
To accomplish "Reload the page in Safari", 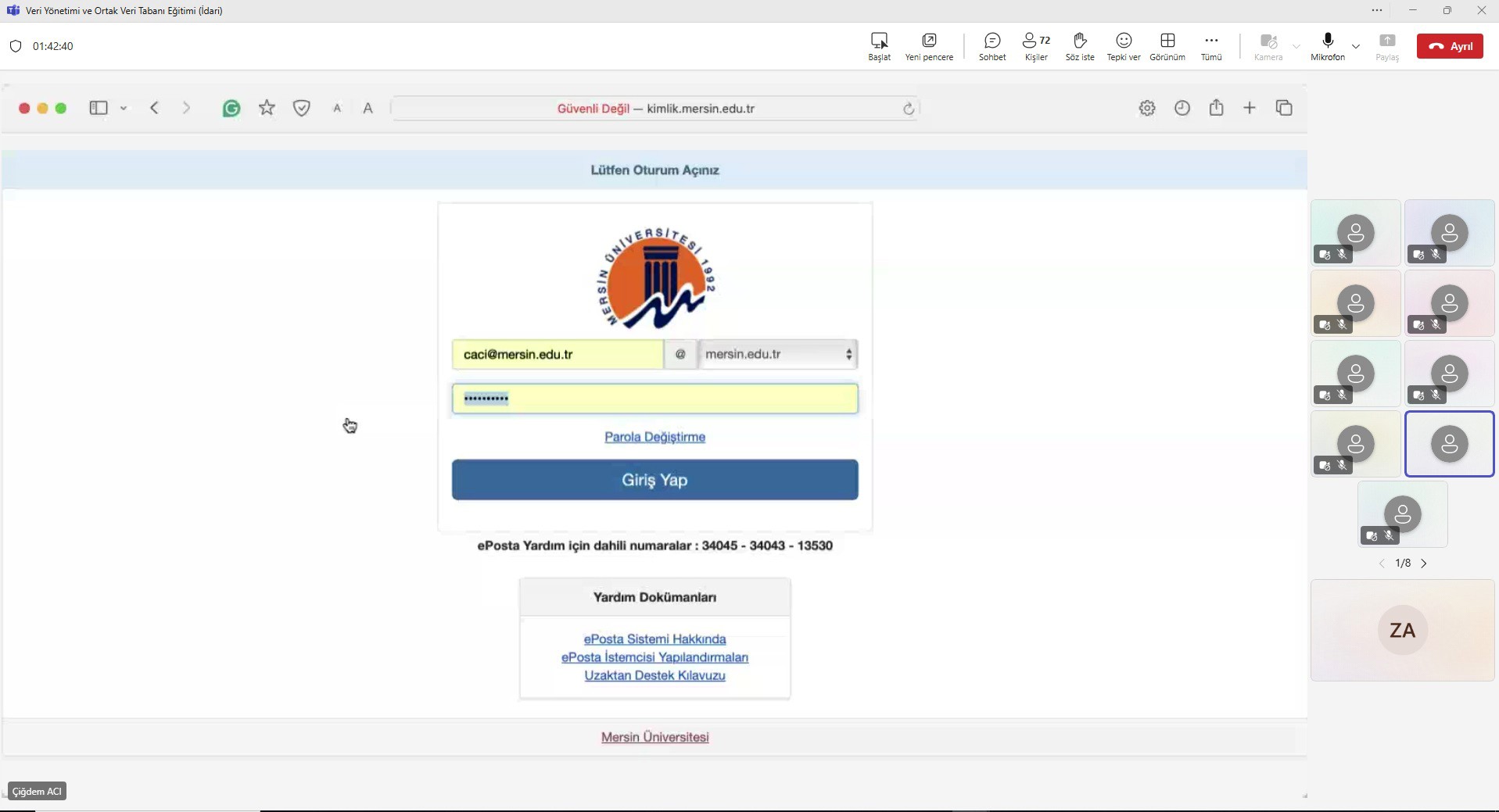I will 909,109.
